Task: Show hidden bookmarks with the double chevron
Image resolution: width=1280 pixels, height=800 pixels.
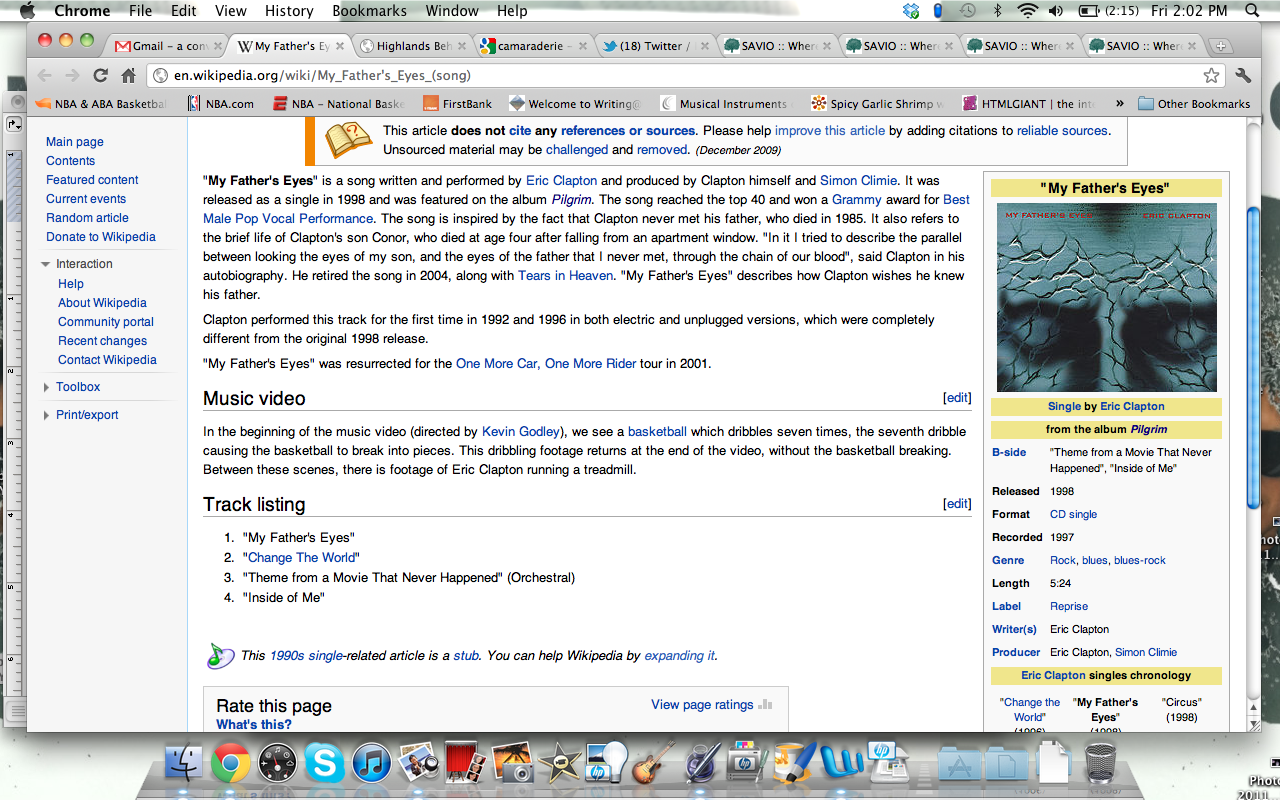Action: click(1119, 103)
